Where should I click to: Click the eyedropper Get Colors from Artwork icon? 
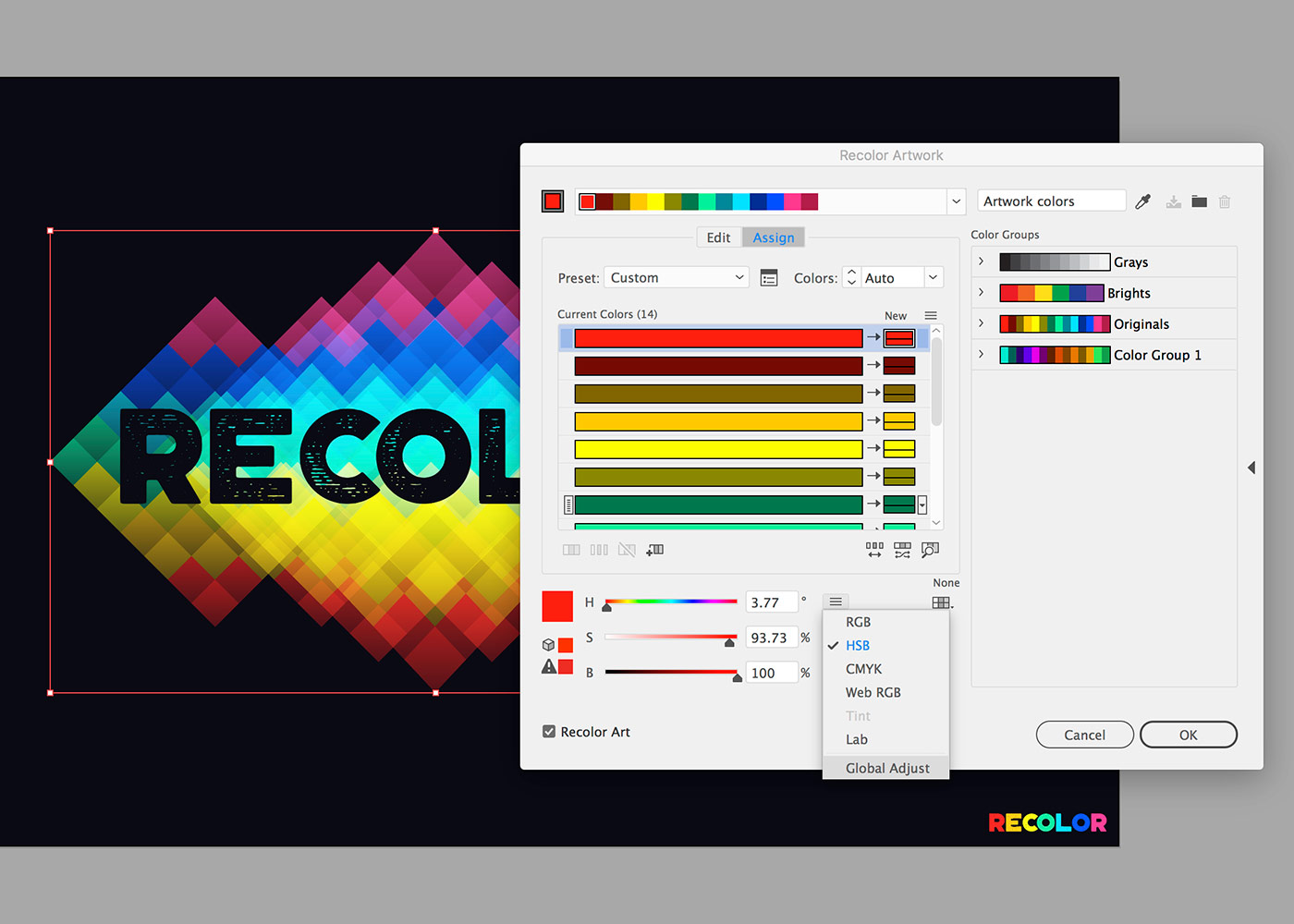[x=1143, y=201]
